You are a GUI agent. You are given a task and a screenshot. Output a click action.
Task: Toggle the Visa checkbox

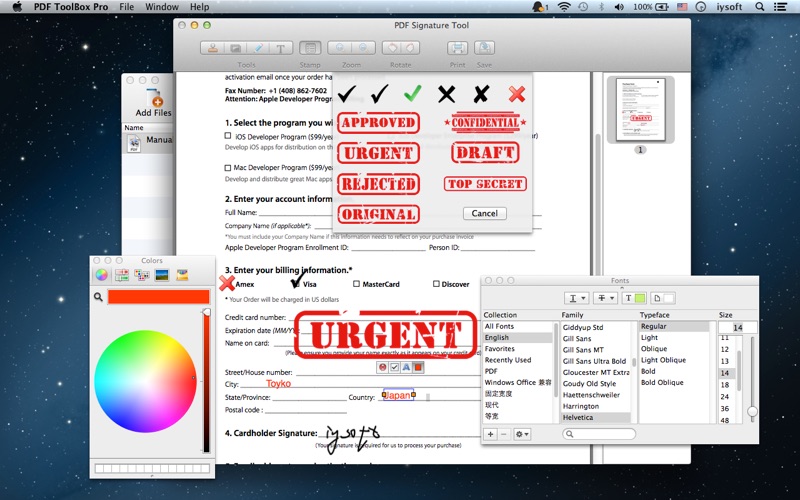pos(295,284)
